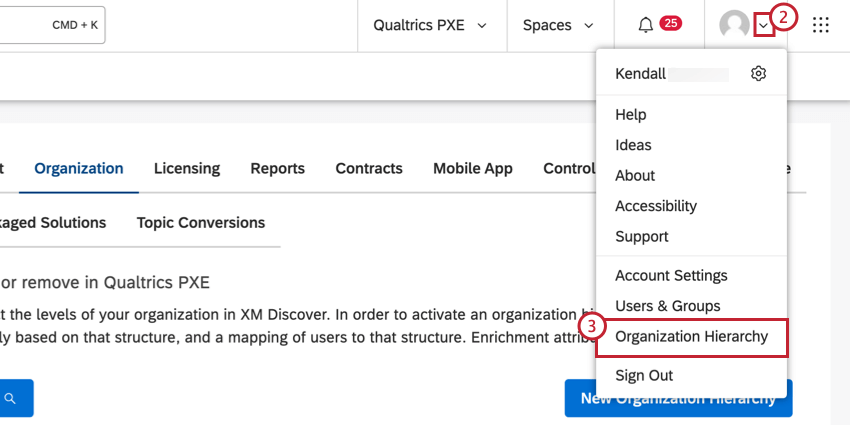Switch to the Licensing tab
Screen dimensions: 850x425
pos(187,169)
